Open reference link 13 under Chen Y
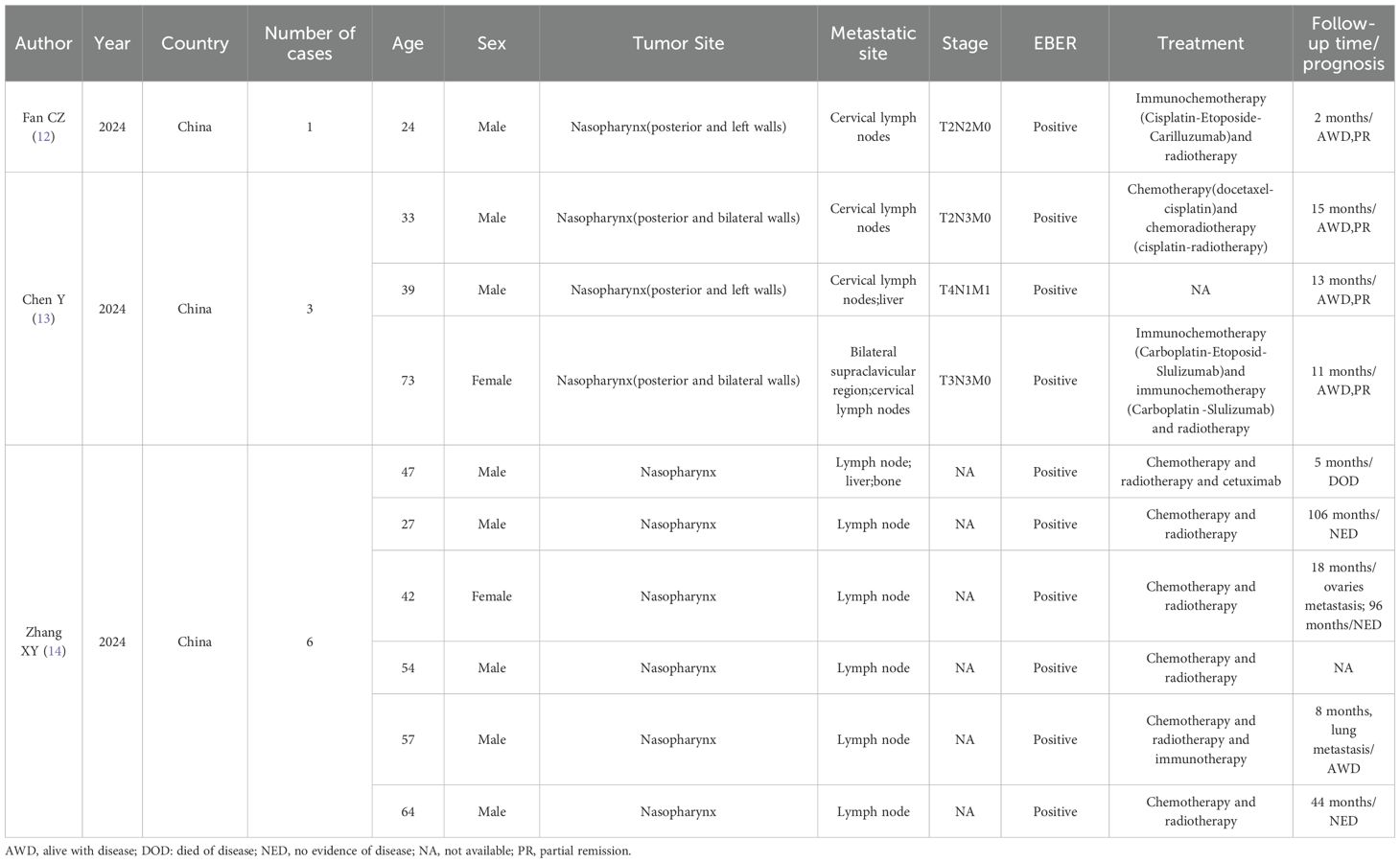This screenshot has height=863, width=1400. click(43, 318)
